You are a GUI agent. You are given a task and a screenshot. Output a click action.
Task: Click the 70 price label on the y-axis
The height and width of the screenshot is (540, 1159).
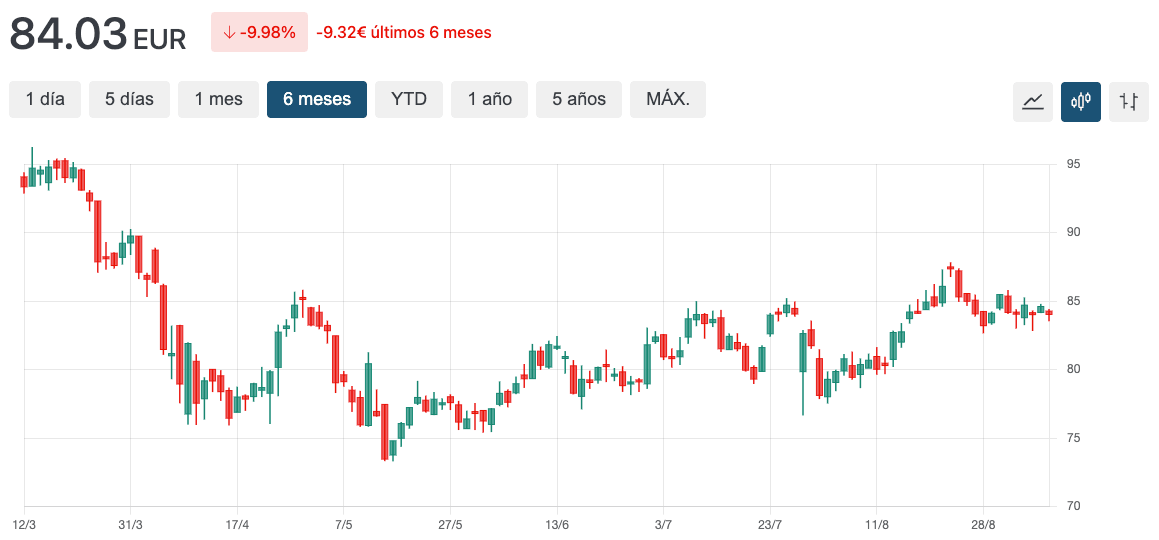[x=1074, y=506]
